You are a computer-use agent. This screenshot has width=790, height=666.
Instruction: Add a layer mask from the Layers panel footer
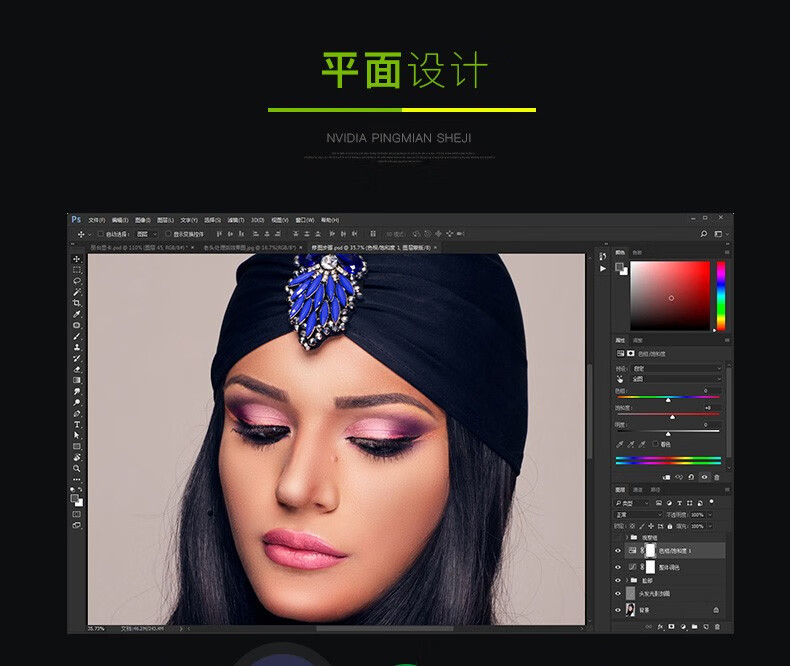671,627
